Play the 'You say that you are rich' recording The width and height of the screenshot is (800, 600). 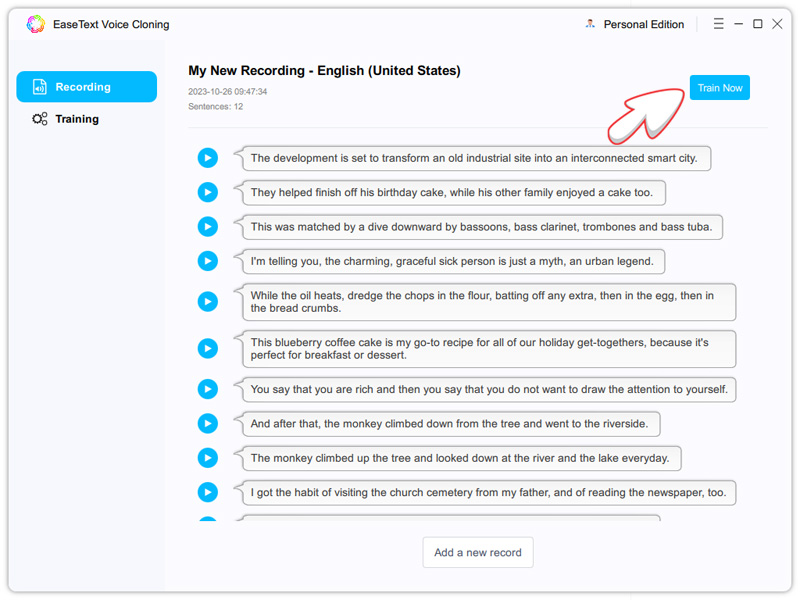pos(208,389)
